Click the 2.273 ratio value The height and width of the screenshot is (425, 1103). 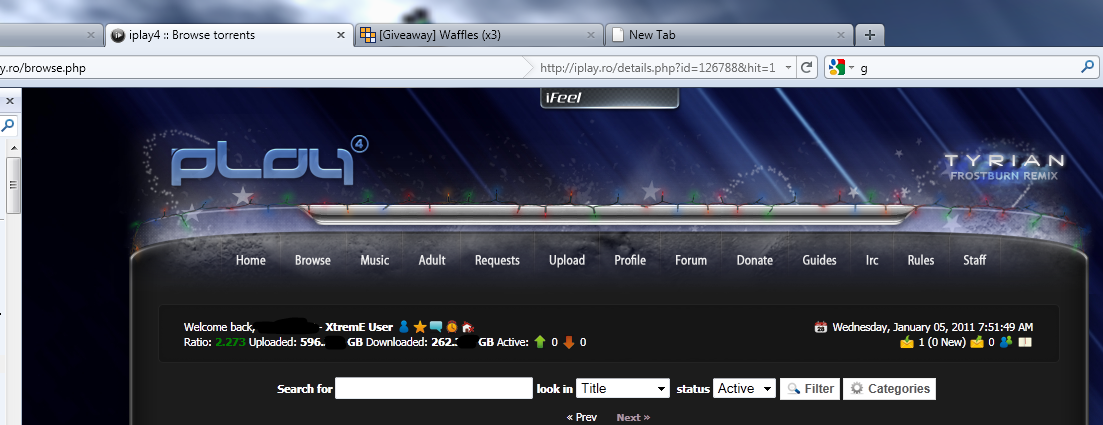(x=231, y=343)
